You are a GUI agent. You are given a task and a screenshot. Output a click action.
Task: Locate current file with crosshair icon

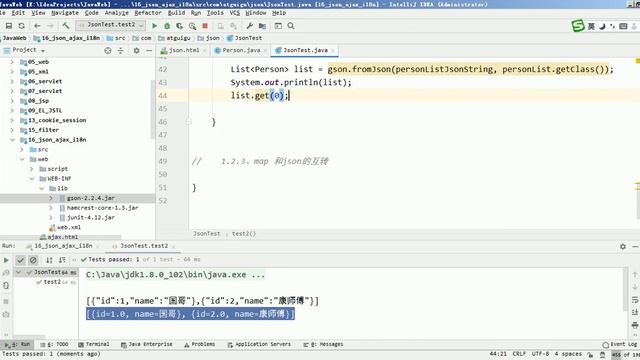[108, 50]
